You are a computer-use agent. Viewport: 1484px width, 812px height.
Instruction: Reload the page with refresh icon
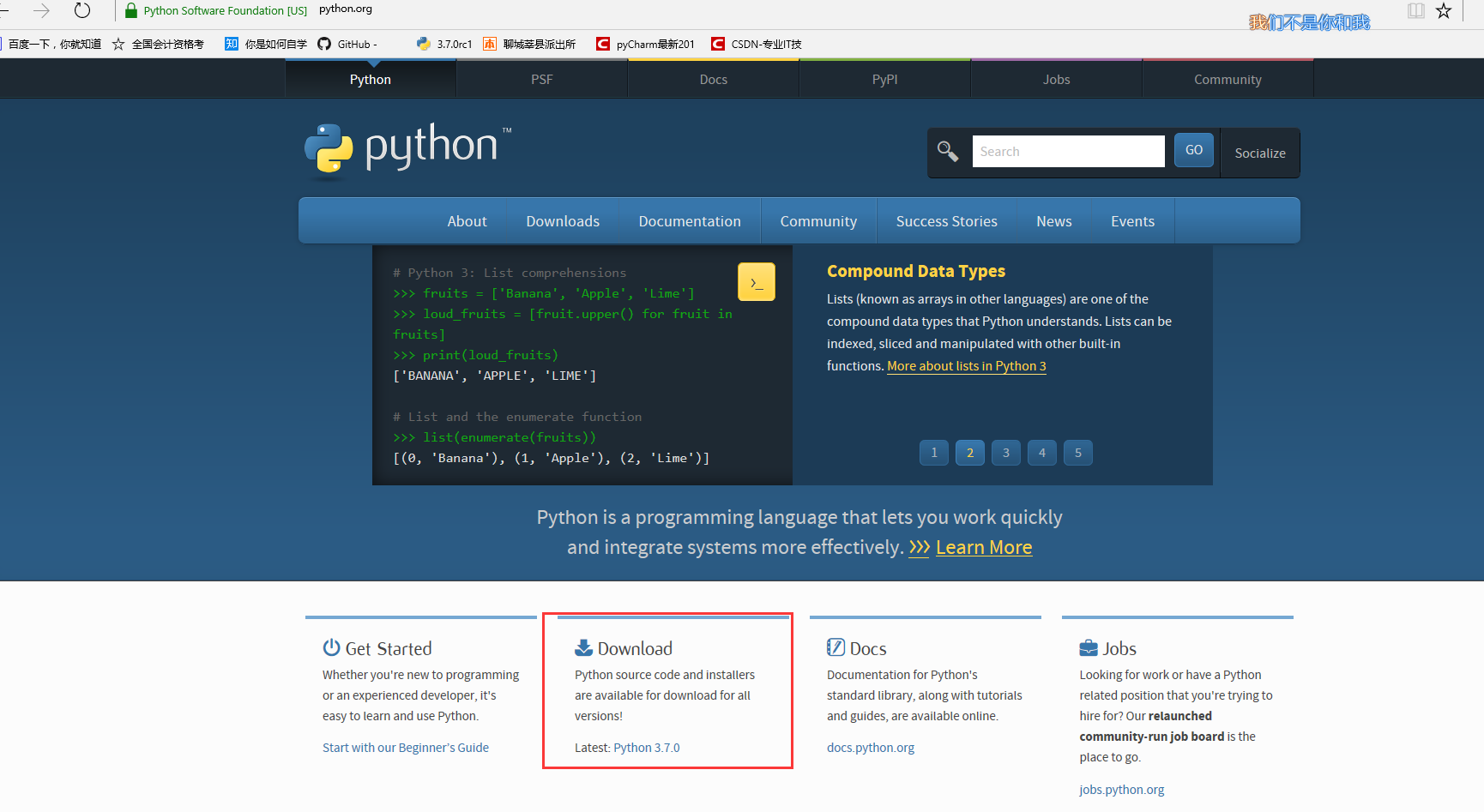[82, 10]
